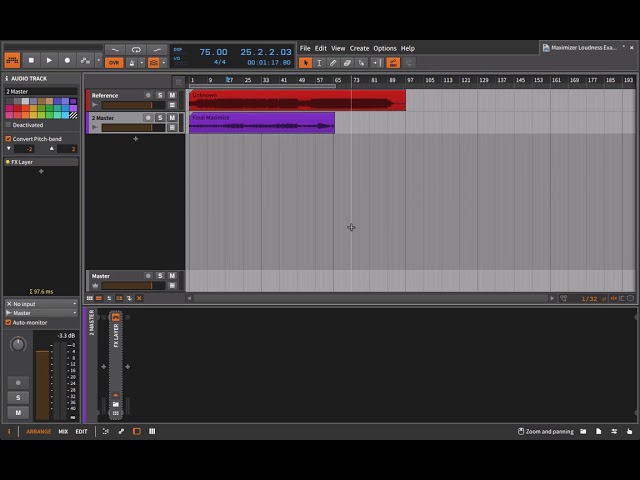Open the automation write mode dropdown arrow

click(x=98, y=60)
